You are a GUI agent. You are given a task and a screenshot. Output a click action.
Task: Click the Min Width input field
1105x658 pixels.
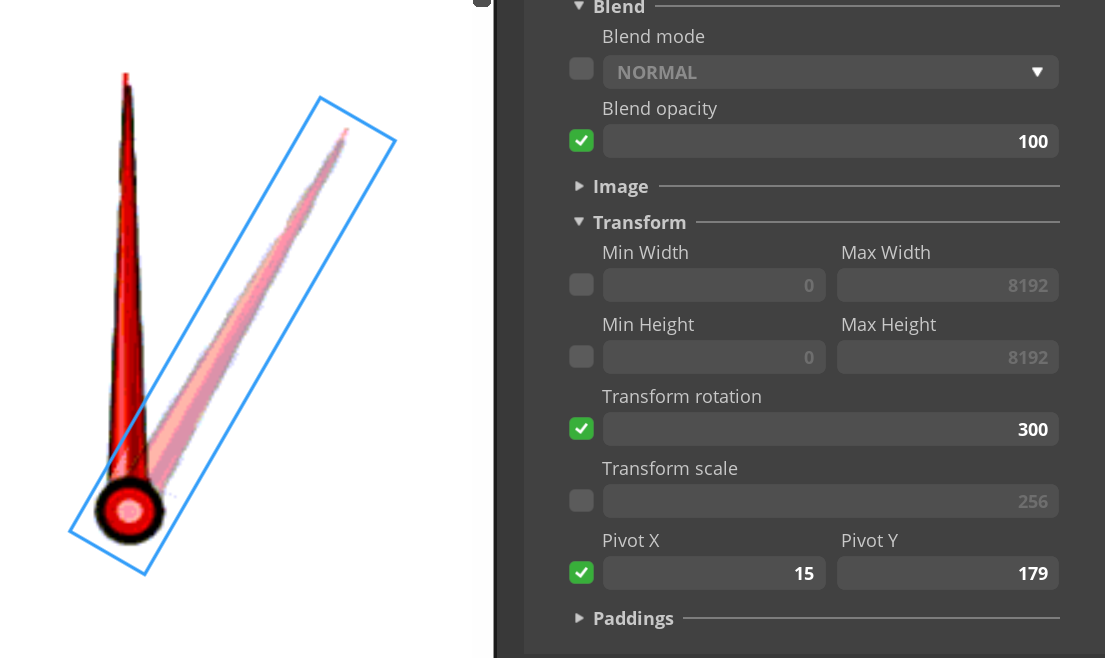[714, 285]
